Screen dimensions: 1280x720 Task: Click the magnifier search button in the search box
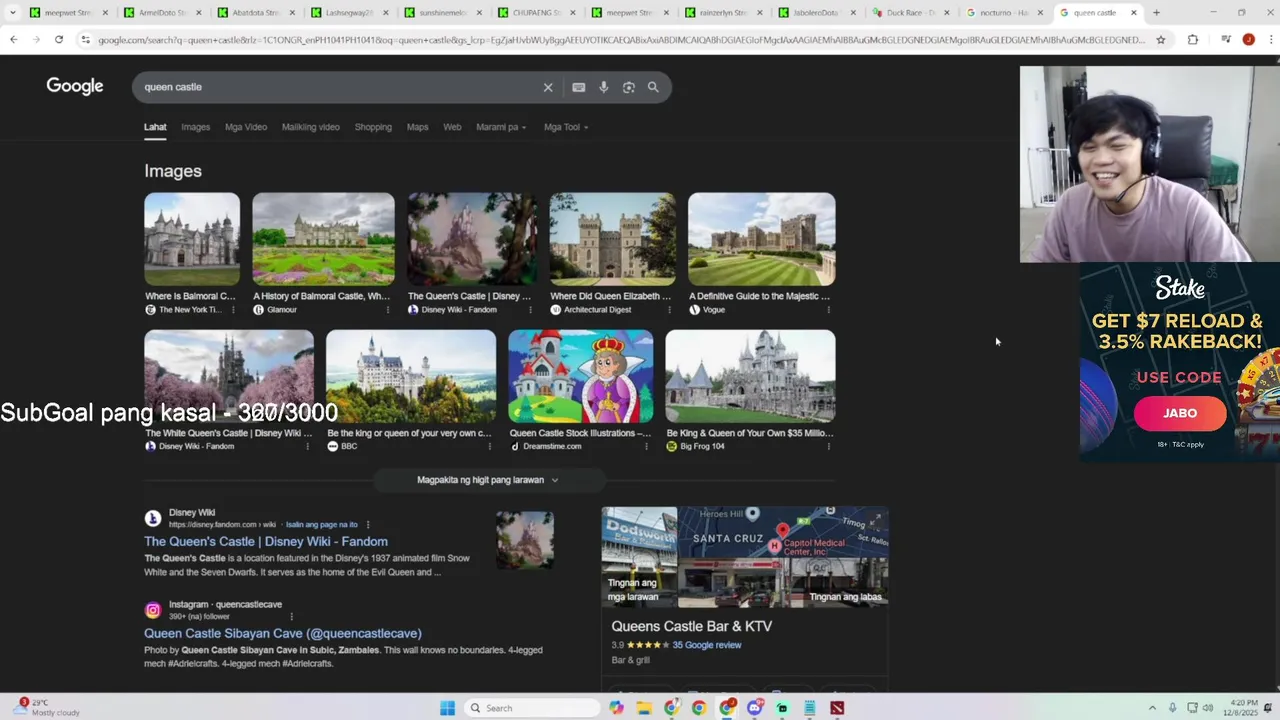click(653, 87)
